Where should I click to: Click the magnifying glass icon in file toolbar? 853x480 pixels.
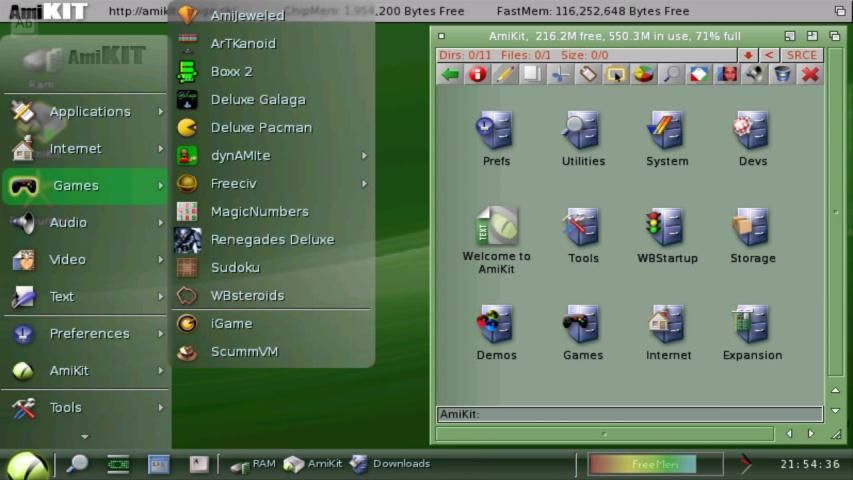(x=671, y=75)
